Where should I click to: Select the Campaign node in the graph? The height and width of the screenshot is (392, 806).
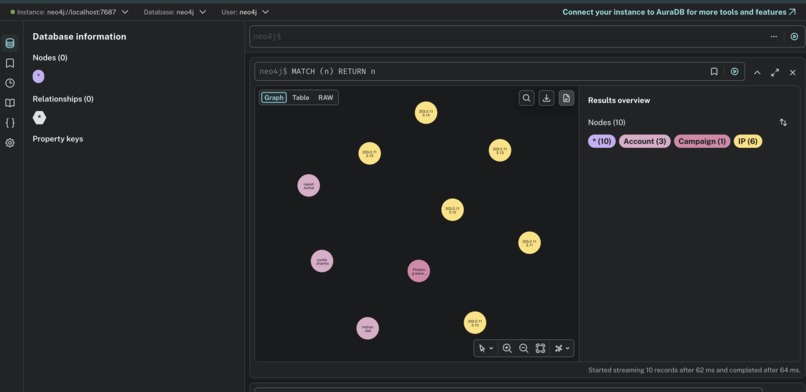point(418,271)
